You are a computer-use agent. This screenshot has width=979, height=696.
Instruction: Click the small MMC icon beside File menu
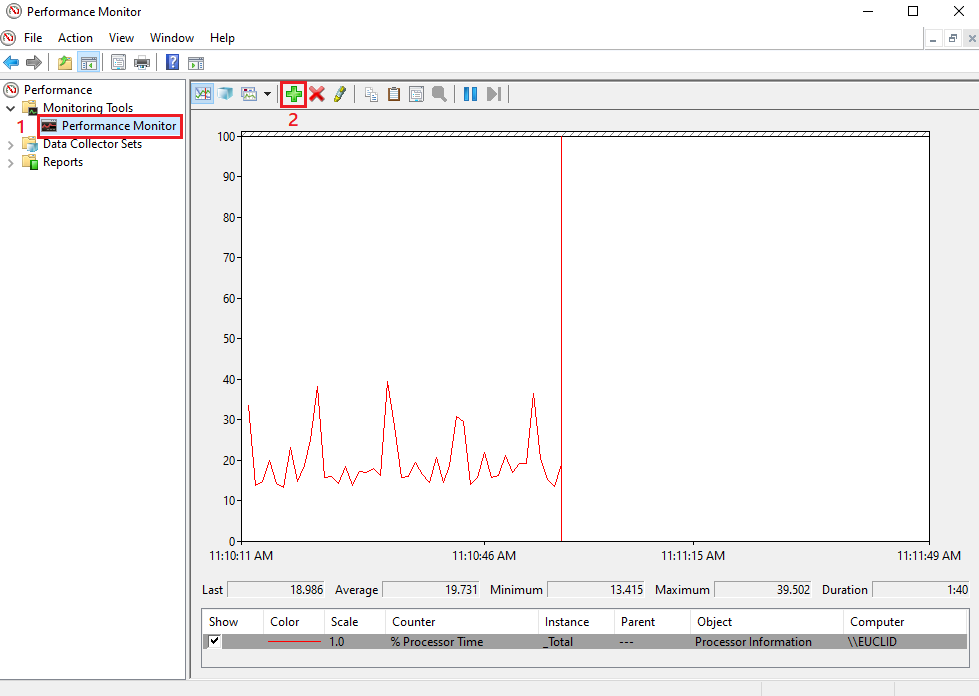tap(9, 38)
